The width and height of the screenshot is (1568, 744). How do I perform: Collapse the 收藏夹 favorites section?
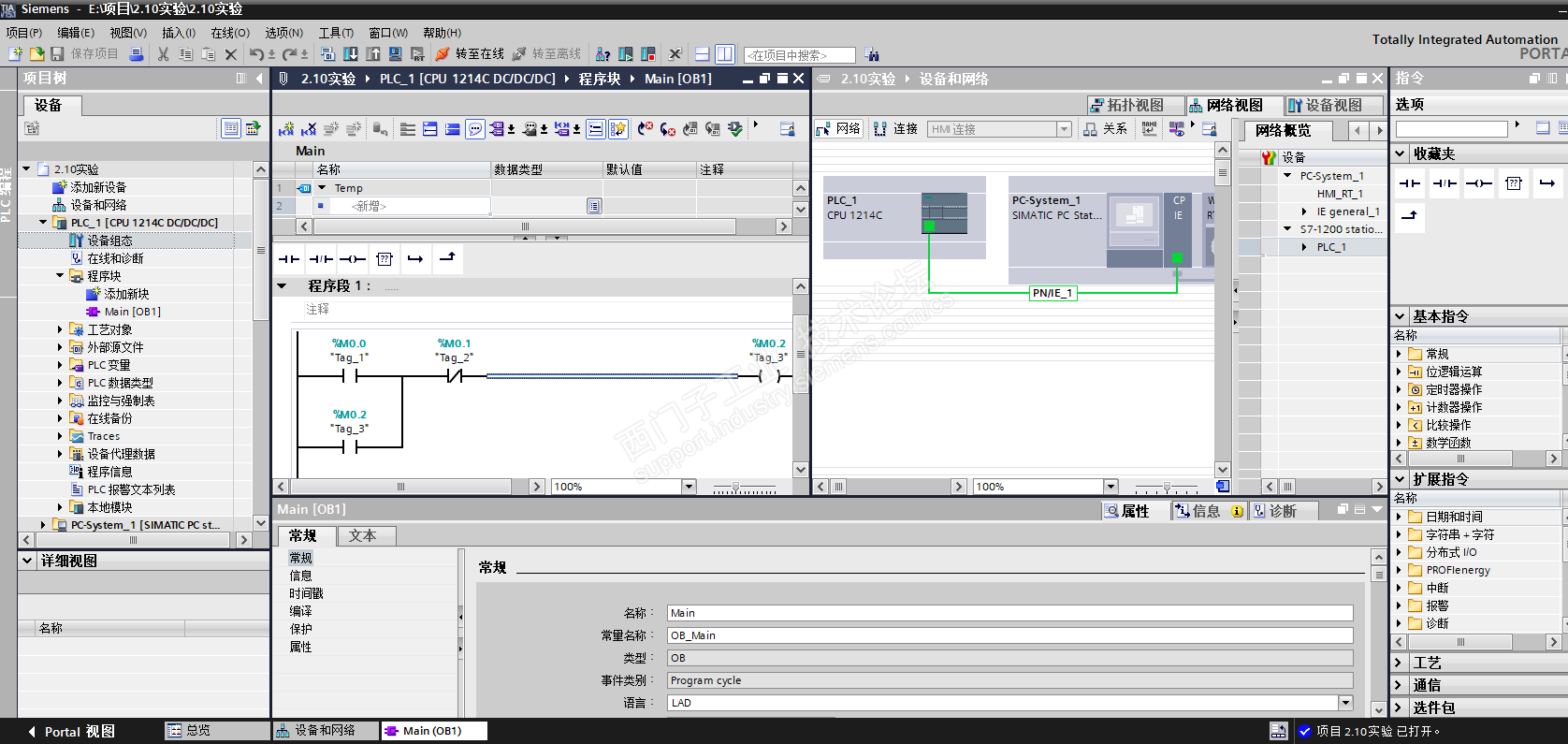click(1401, 153)
